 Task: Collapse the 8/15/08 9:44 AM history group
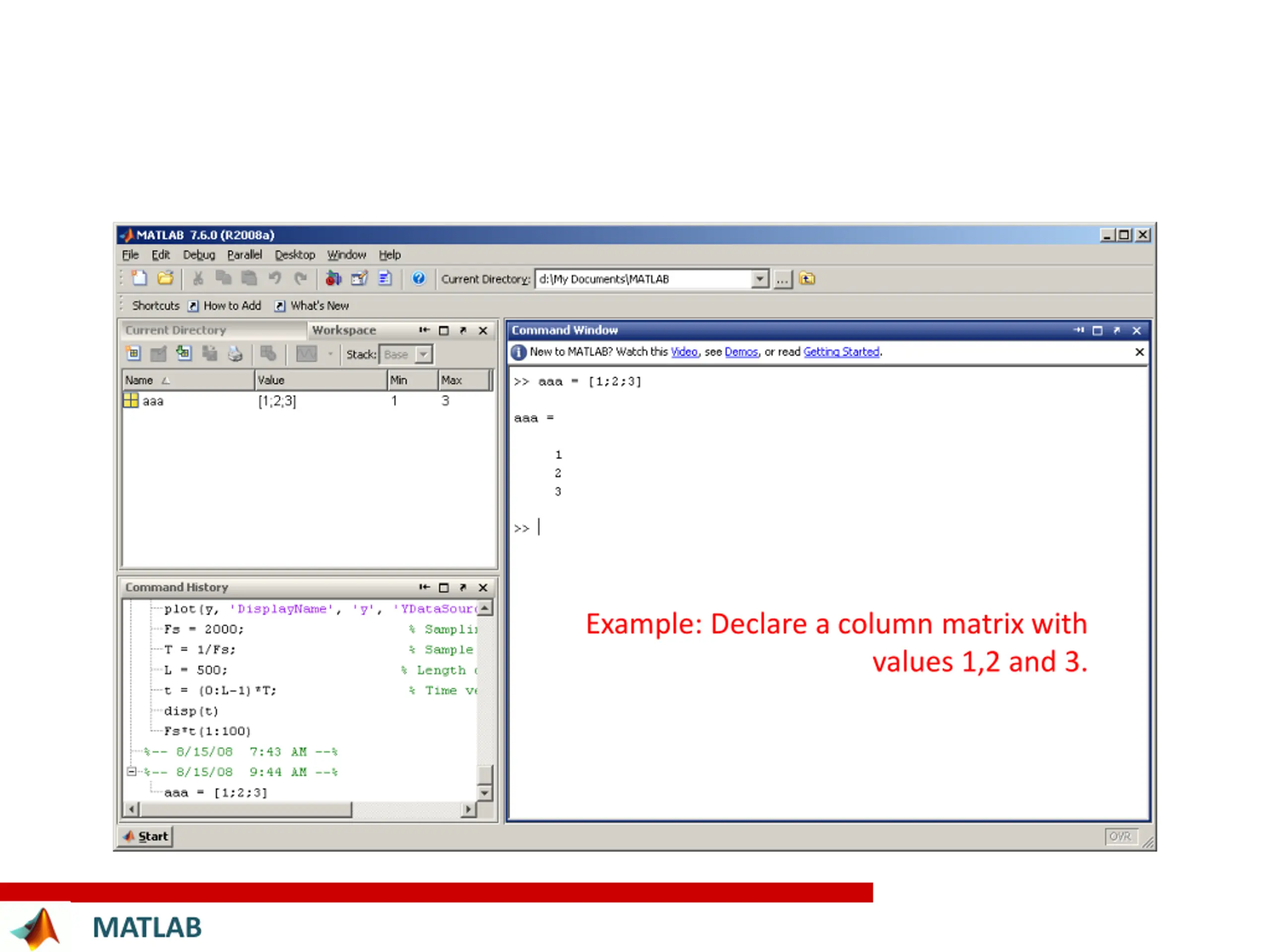tap(131, 771)
